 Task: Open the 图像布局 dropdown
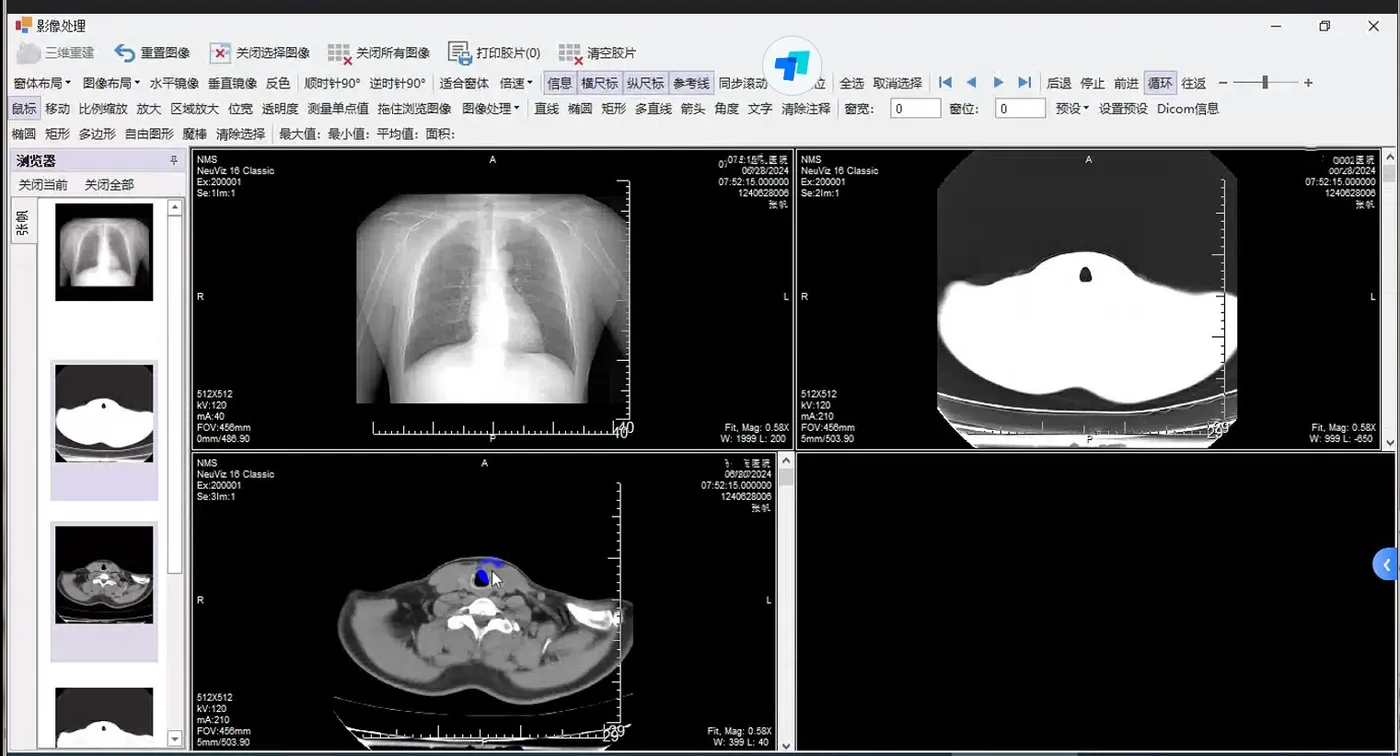click(111, 83)
